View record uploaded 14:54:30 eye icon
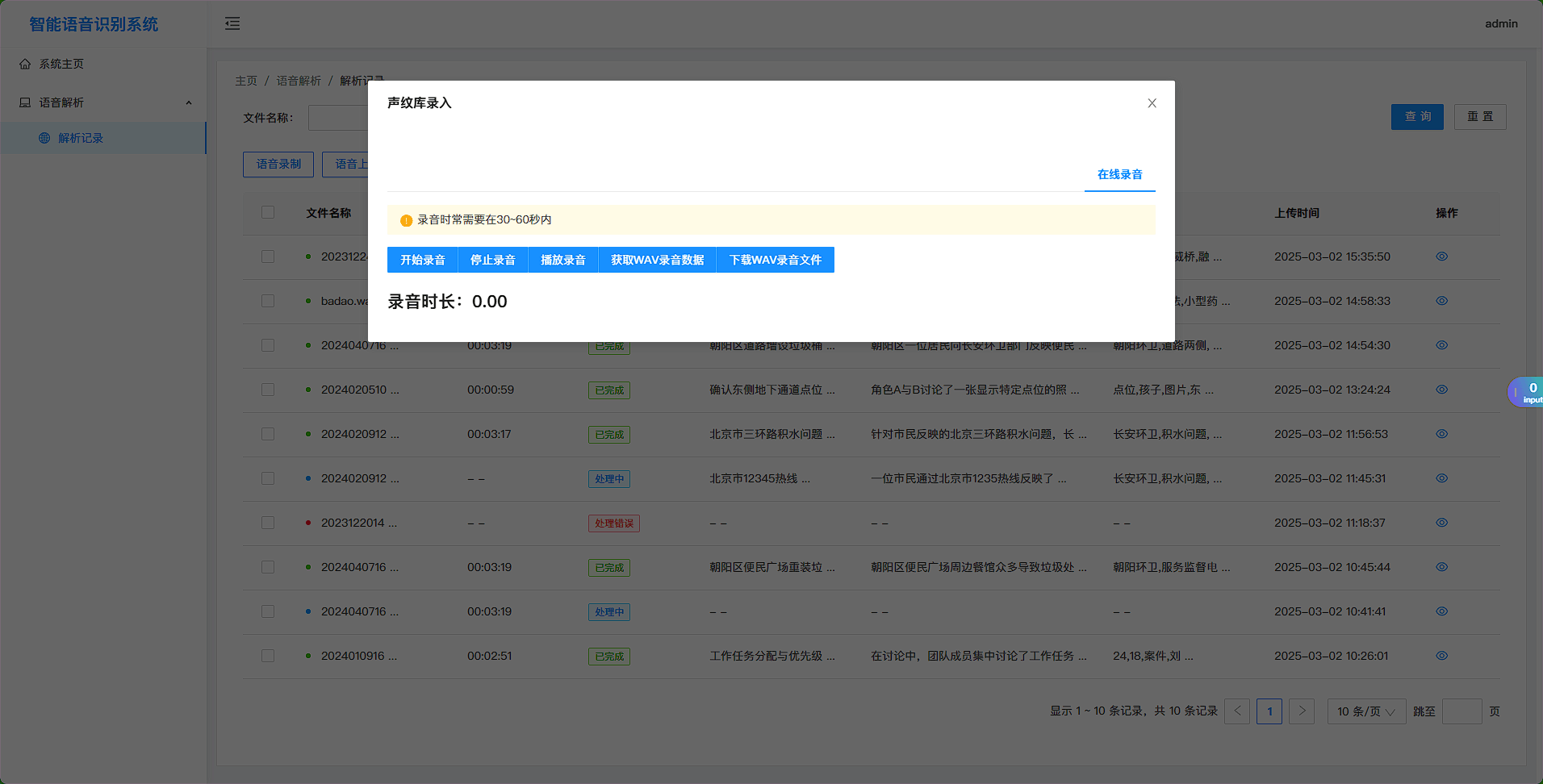 click(x=1442, y=345)
